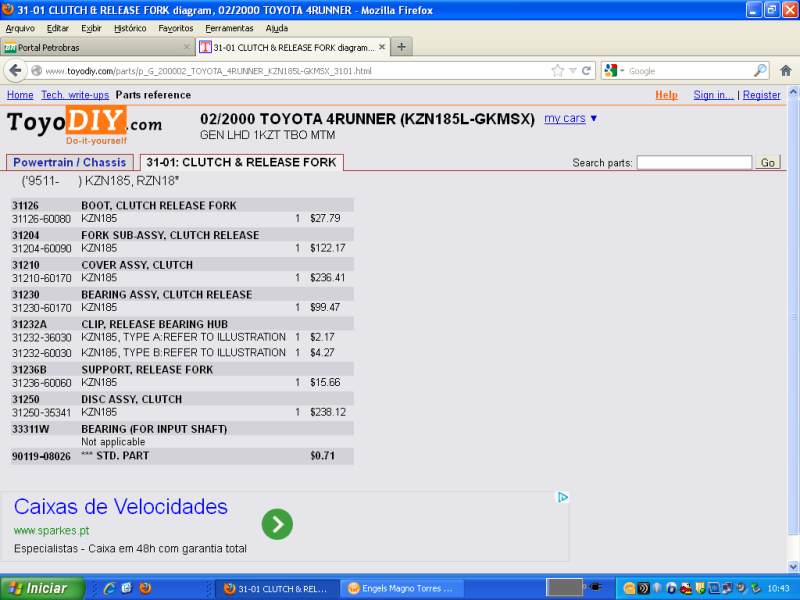Launch Firefox from quick launch bar
The image size is (800, 600).
pyautogui.click(x=145, y=588)
